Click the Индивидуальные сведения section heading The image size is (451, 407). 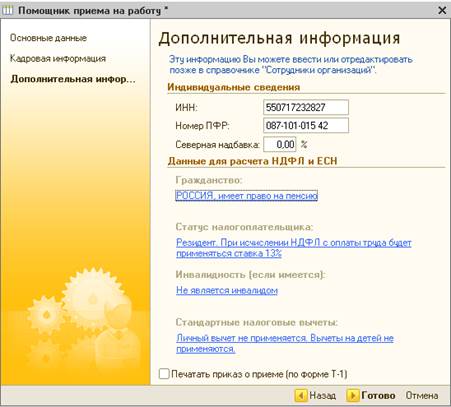[x=234, y=87]
